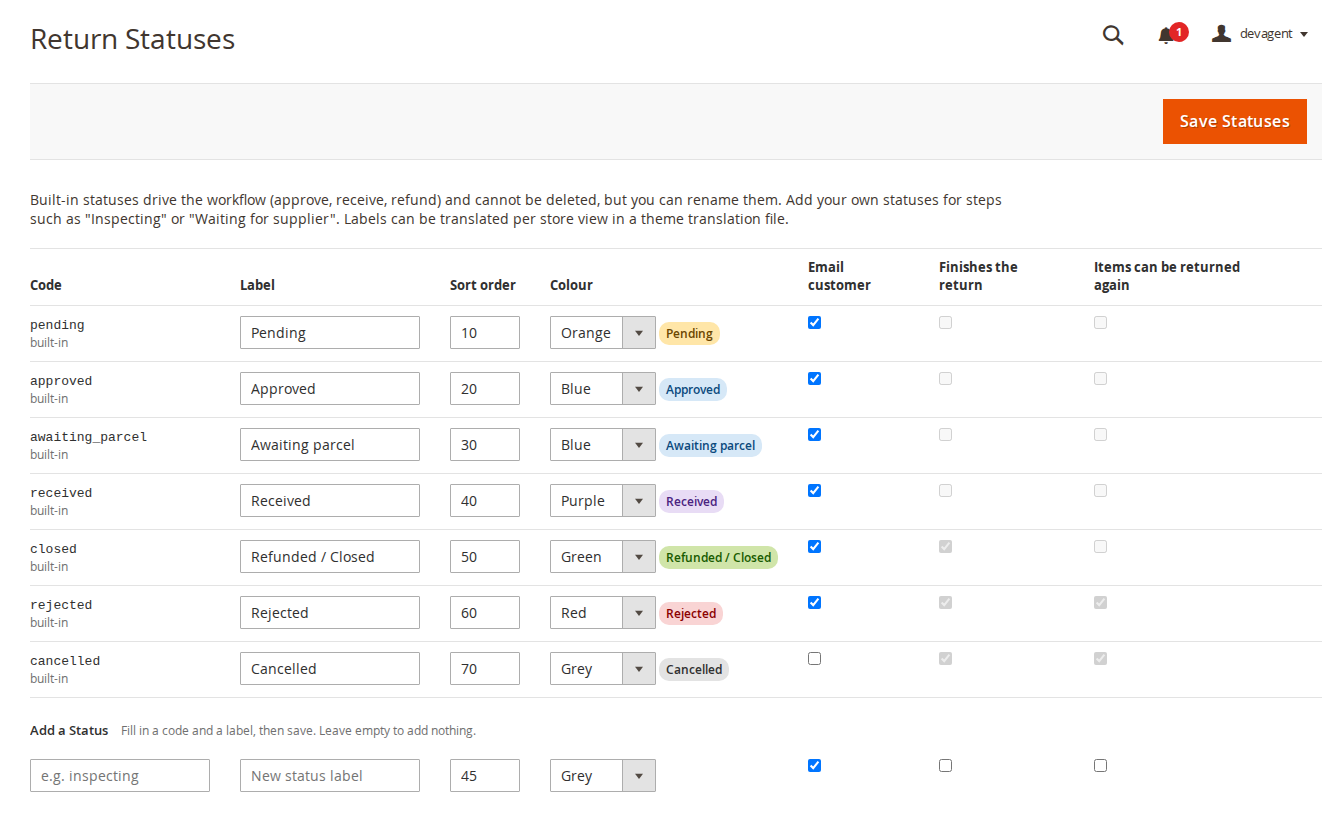1322x820 pixels.
Task: Open Colour dropdown for Awaiting parcel row
Action: click(x=603, y=445)
